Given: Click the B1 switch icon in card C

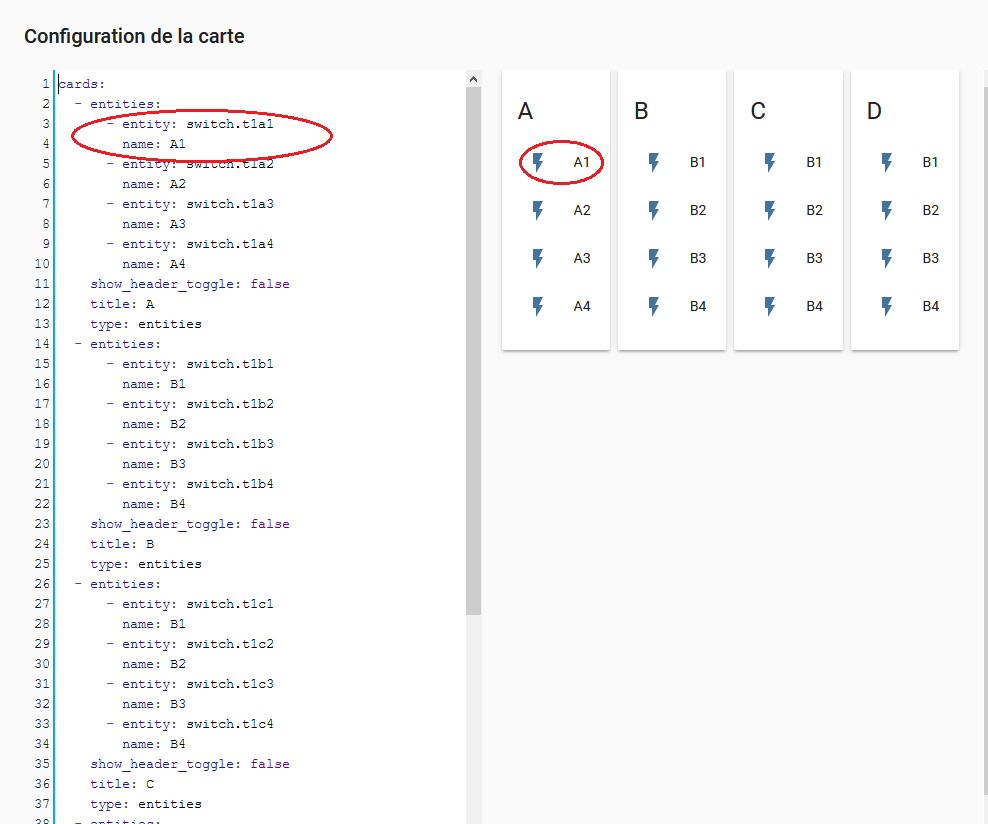Looking at the screenshot, I should coord(769,162).
